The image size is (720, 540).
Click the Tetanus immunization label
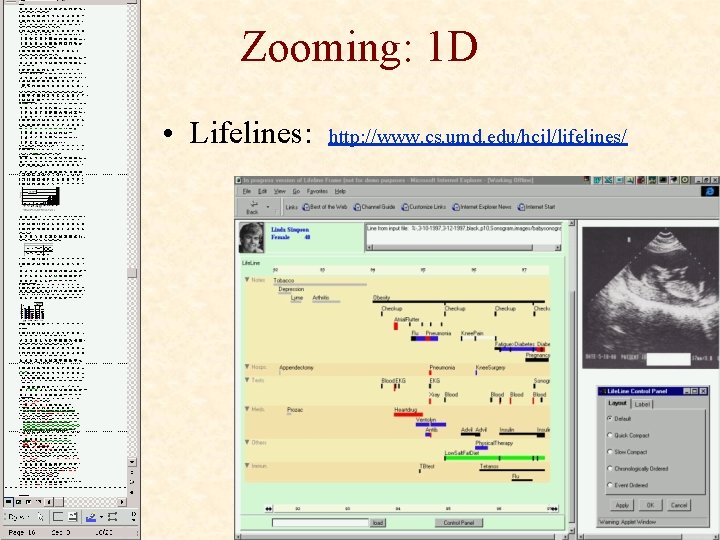489,466
